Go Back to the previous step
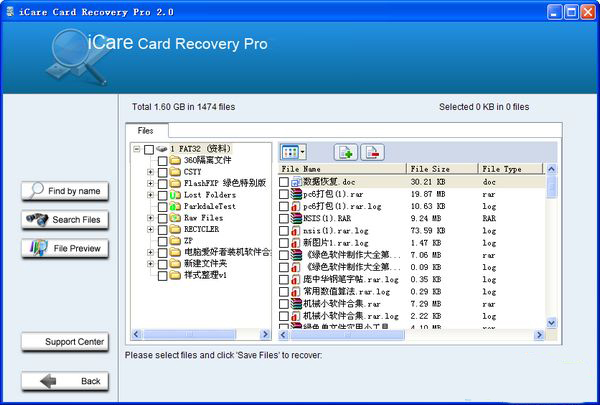Image resolution: width=600 pixels, height=405 pixels. pos(65,381)
